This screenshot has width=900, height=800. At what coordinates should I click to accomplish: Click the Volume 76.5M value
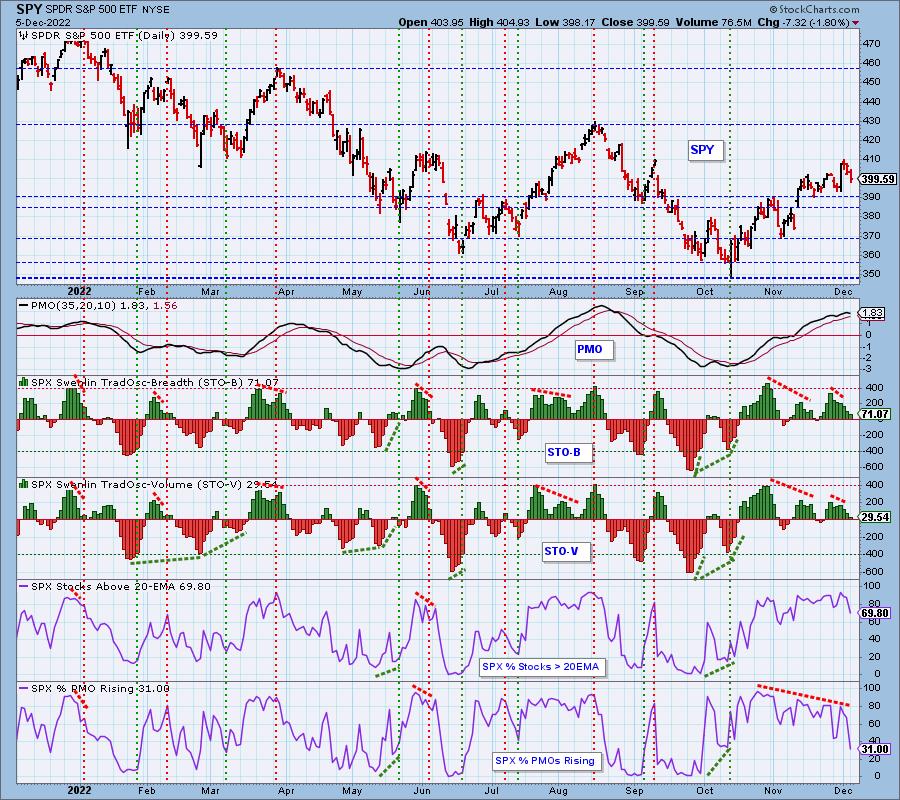click(x=713, y=22)
